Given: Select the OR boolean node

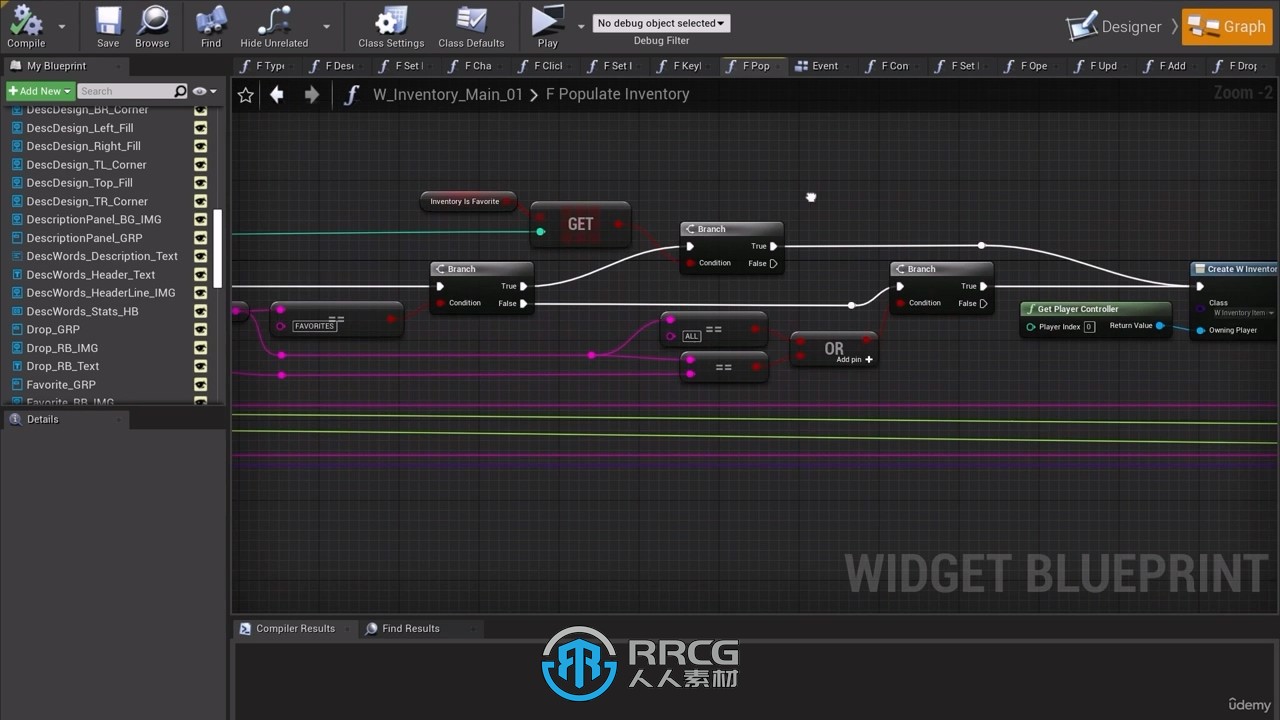Looking at the screenshot, I should [x=833, y=349].
